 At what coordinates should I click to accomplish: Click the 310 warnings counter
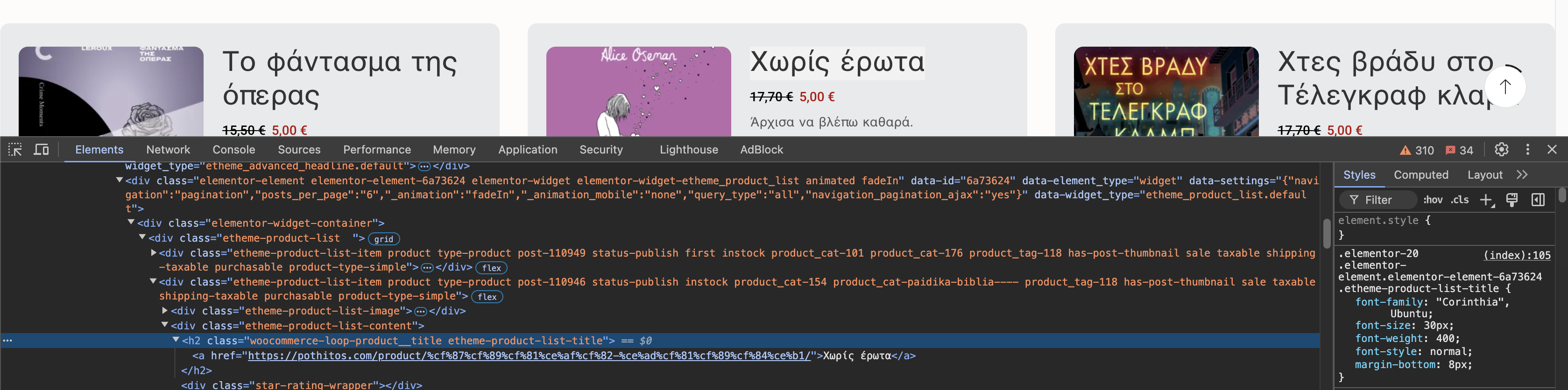click(1416, 150)
